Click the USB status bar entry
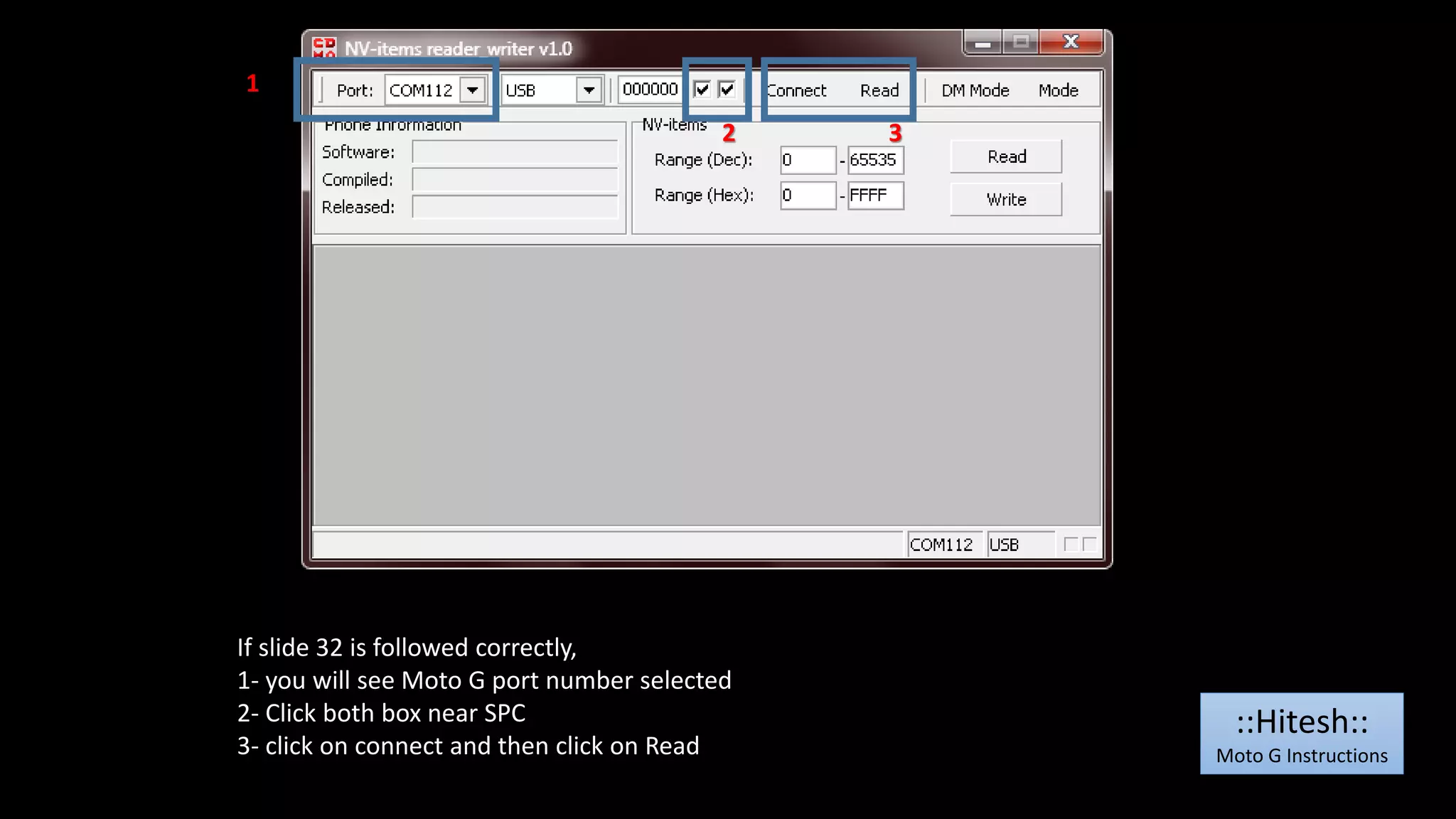This screenshot has height=819, width=1456. 1020,545
